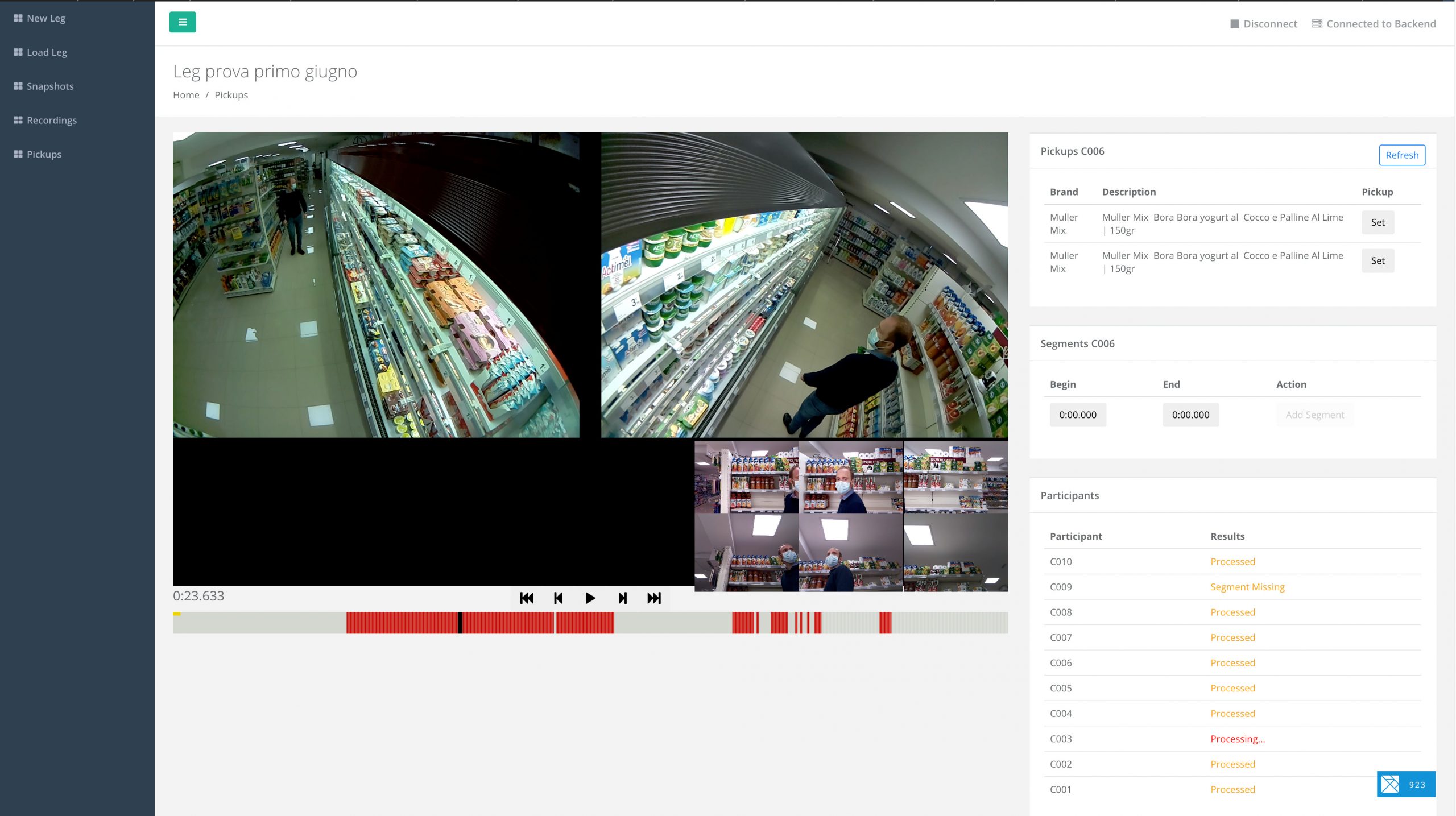
Task: Skip to end of video
Action: (654, 598)
